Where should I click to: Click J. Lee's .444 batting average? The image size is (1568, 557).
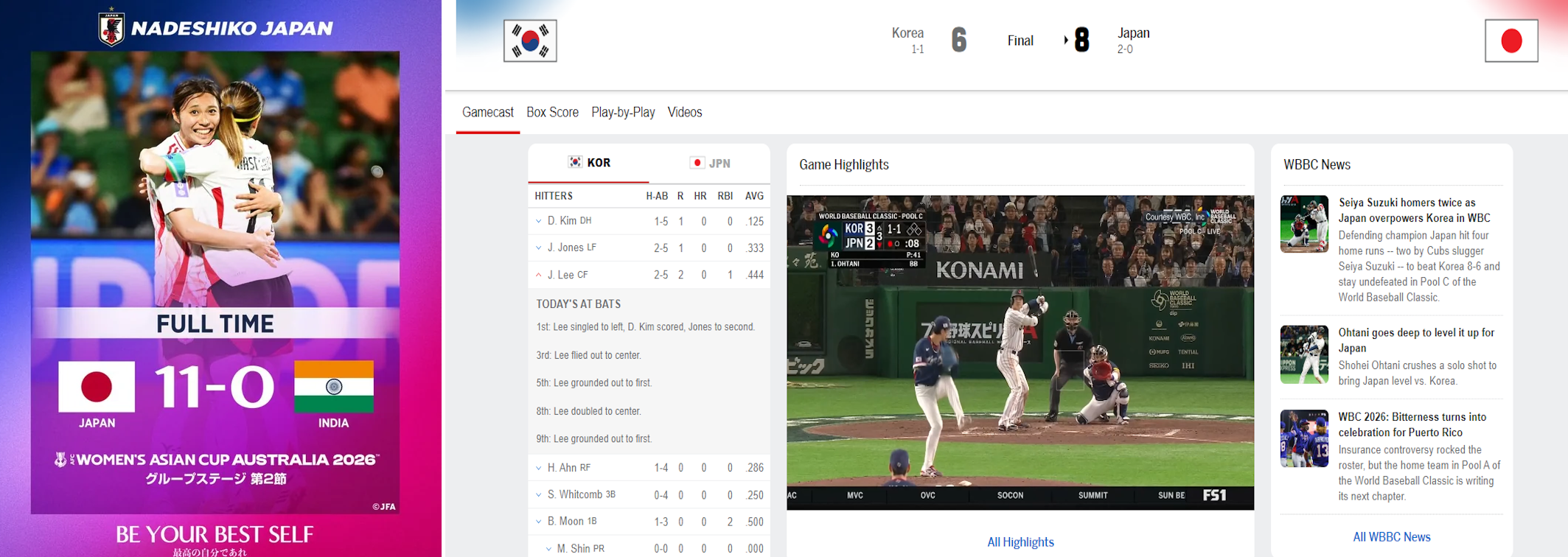point(755,275)
